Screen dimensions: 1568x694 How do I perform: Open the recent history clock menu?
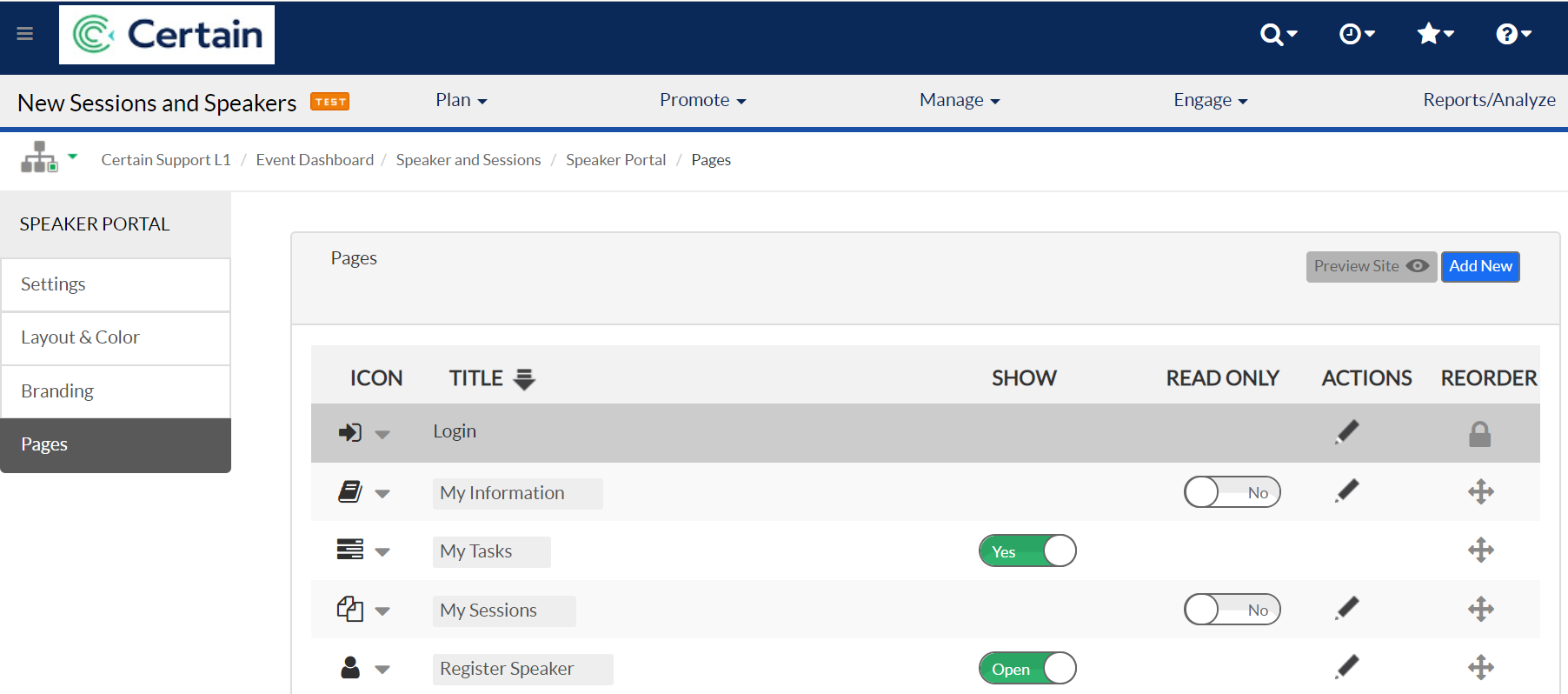pyautogui.click(x=1357, y=34)
